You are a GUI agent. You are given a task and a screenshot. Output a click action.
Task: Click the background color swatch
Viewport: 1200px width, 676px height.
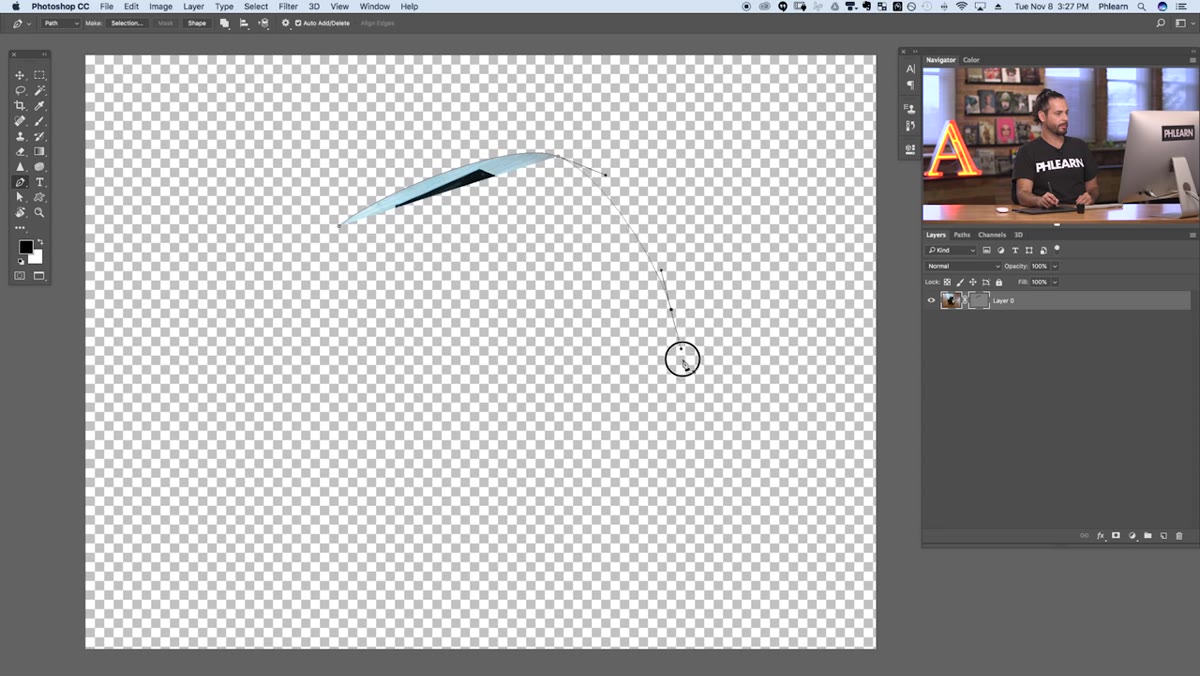click(37, 258)
